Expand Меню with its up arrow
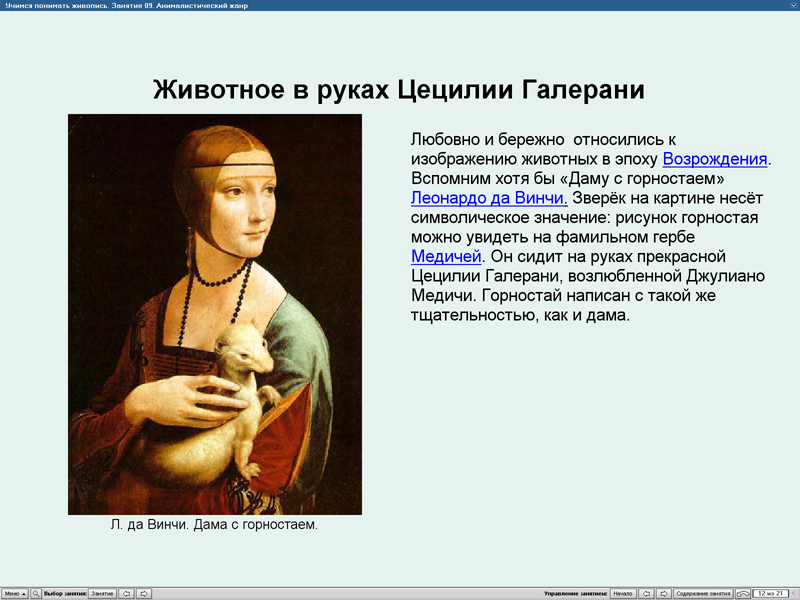Screen dimensions: 800x600 23,592
